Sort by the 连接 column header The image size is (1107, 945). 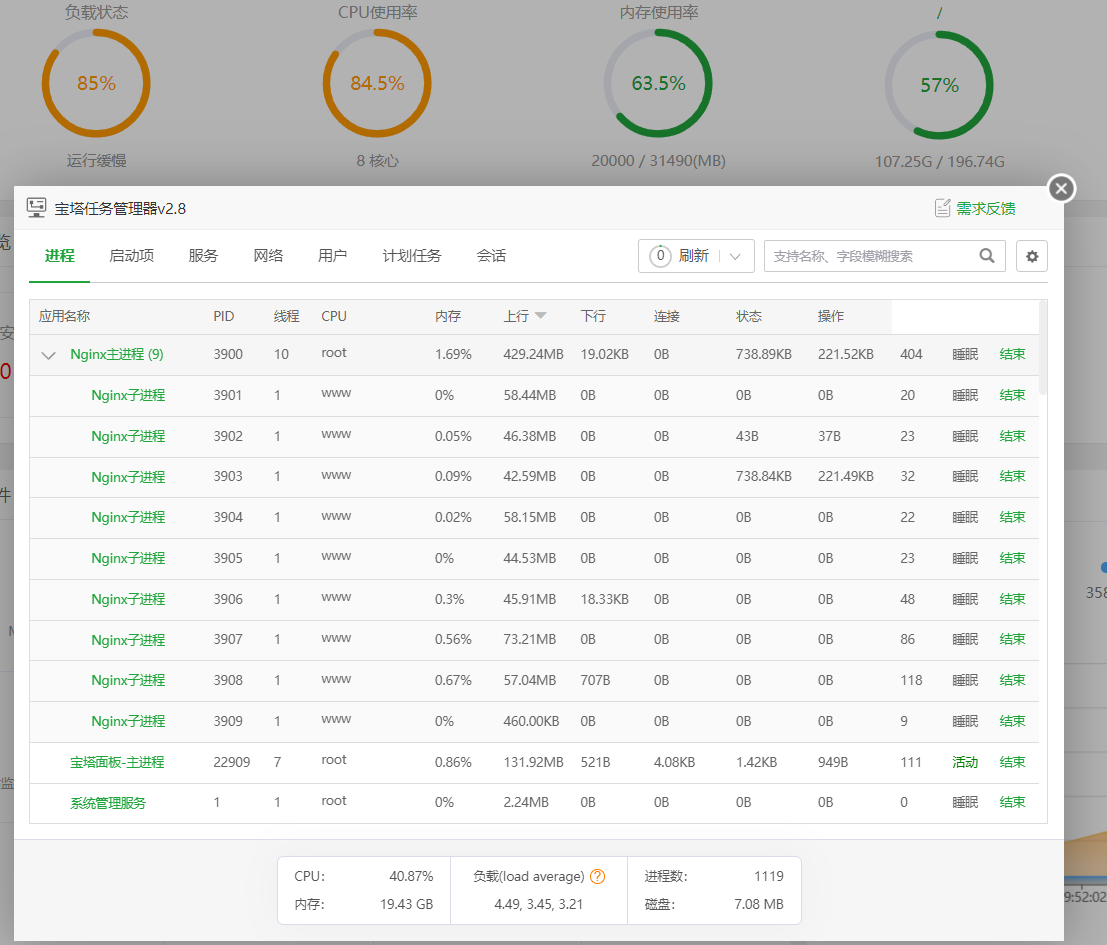coord(666,316)
